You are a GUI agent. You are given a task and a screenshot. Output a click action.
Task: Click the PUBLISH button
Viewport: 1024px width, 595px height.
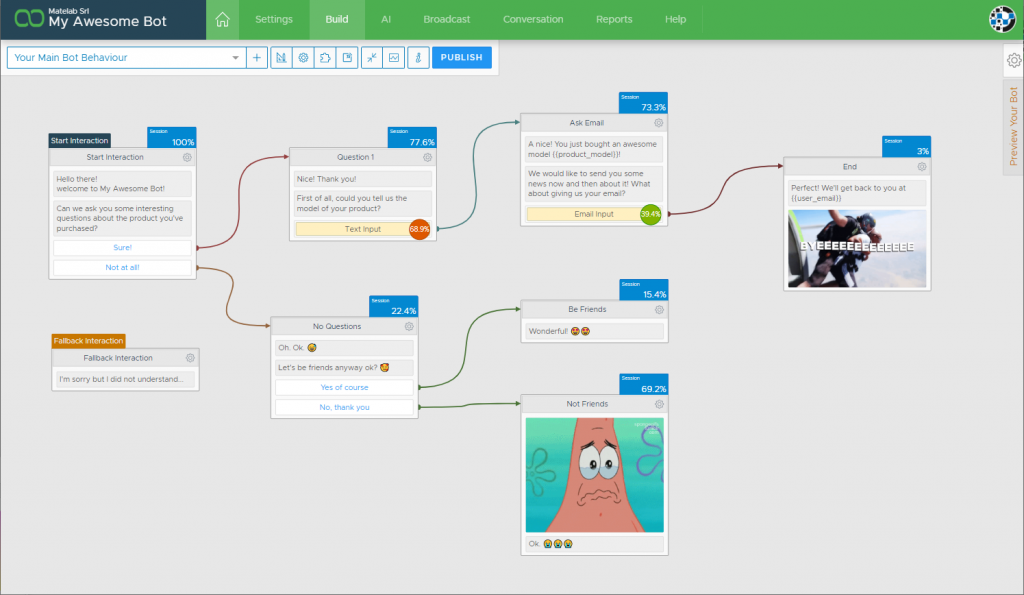[461, 57]
